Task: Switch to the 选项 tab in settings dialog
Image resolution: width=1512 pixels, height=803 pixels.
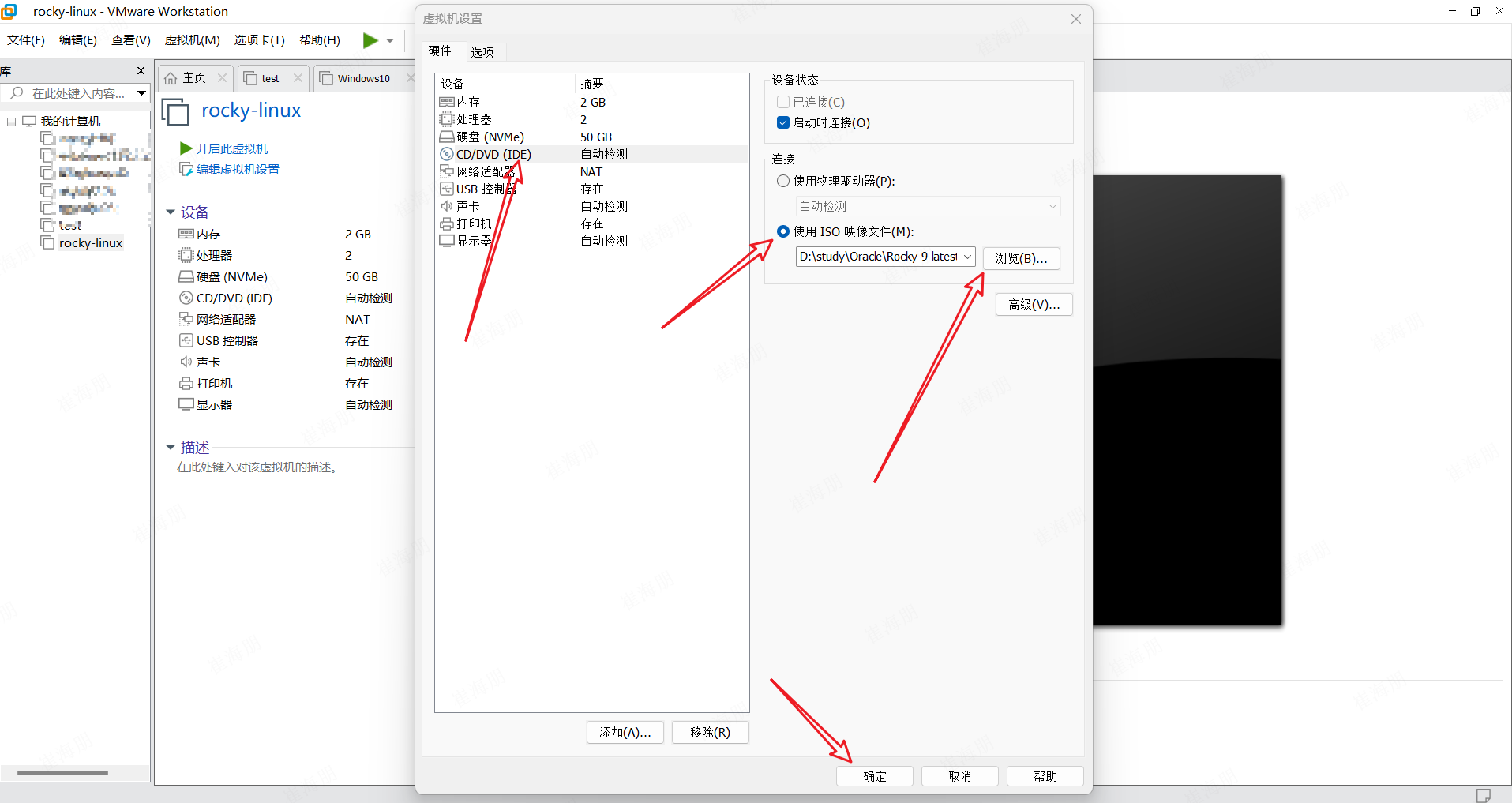Action: pyautogui.click(x=482, y=52)
